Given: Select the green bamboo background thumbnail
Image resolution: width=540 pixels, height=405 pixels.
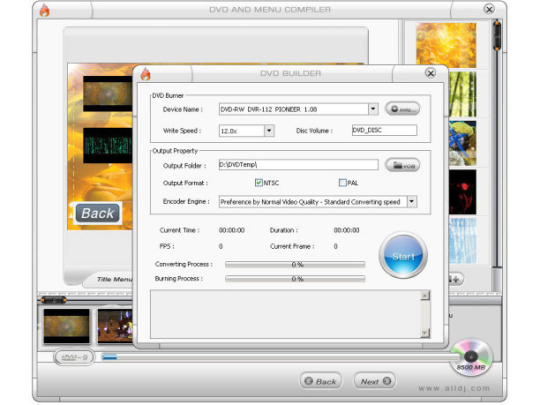Looking at the screenshot, I should (463, 94).
